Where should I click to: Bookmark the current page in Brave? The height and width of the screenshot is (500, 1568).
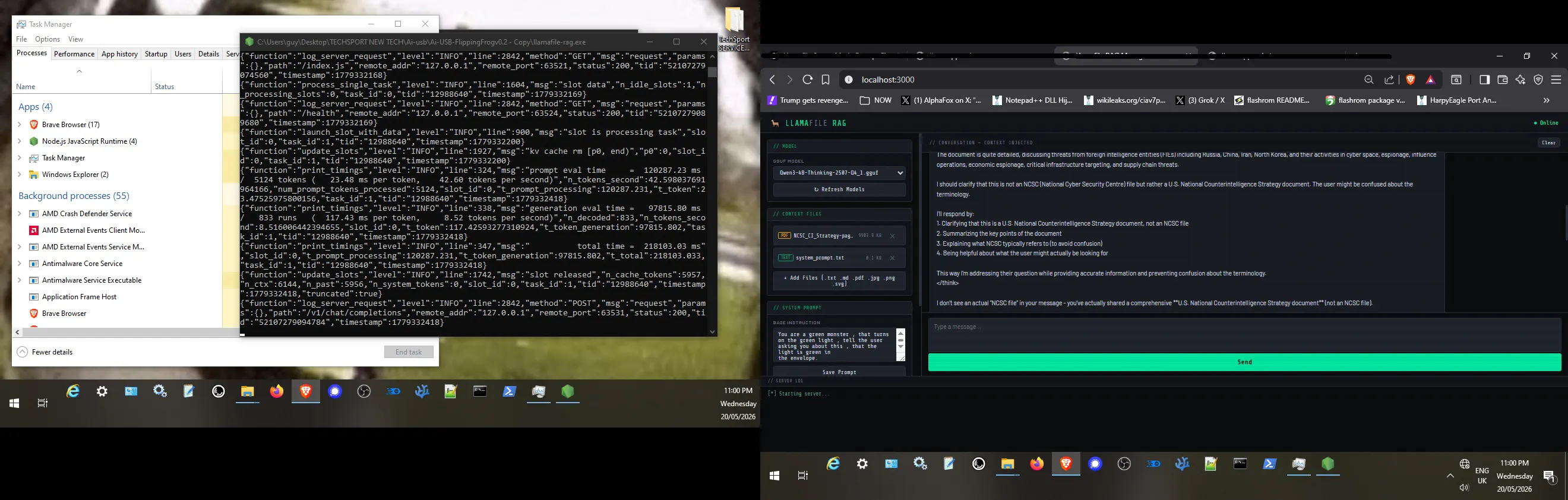(x=826, y=80)
